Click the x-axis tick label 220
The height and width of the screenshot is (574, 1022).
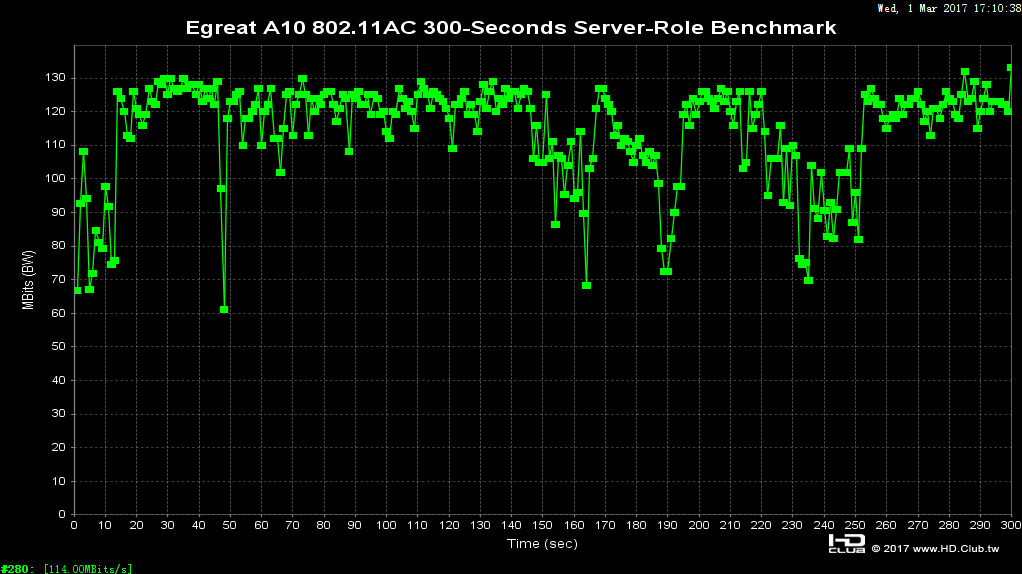coord(761,525)
